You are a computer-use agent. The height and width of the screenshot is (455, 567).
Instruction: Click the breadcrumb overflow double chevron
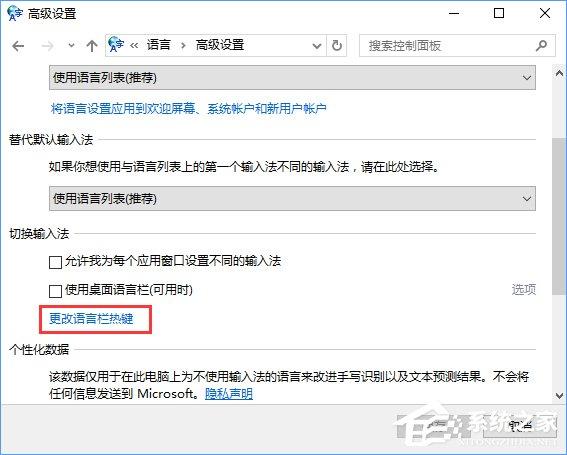click(134, 46)
